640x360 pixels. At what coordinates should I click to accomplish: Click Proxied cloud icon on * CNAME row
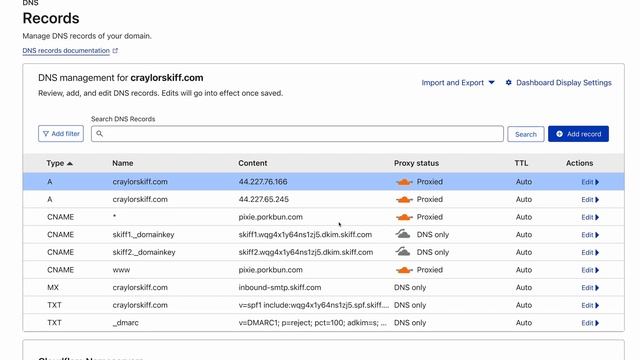[404, 217]
